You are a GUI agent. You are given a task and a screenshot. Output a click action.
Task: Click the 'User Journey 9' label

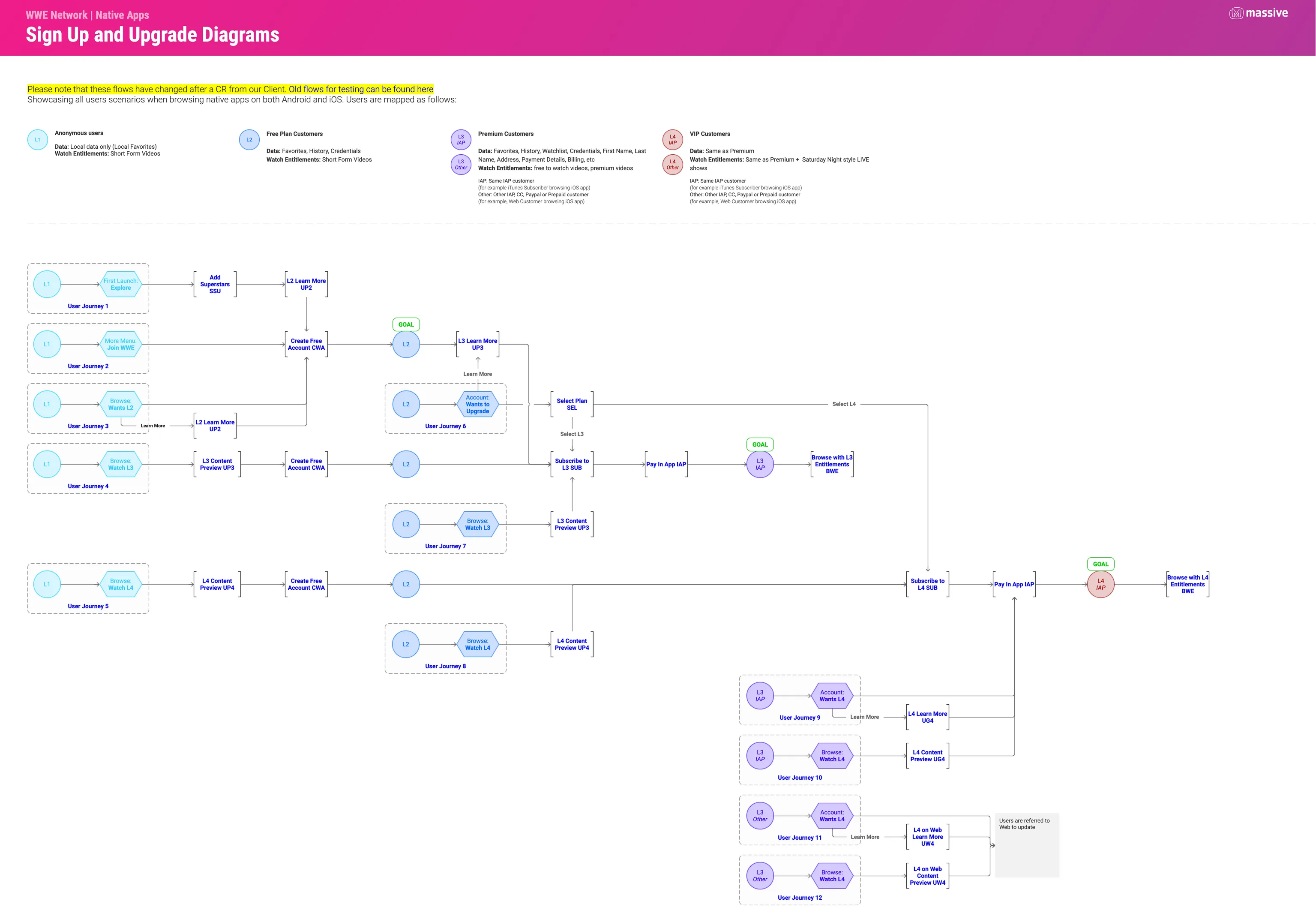coord(800,718)
